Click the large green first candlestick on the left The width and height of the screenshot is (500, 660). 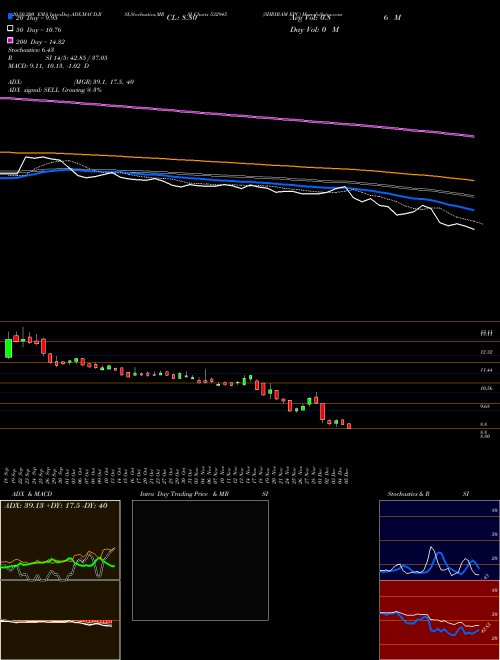coord(8,348)
